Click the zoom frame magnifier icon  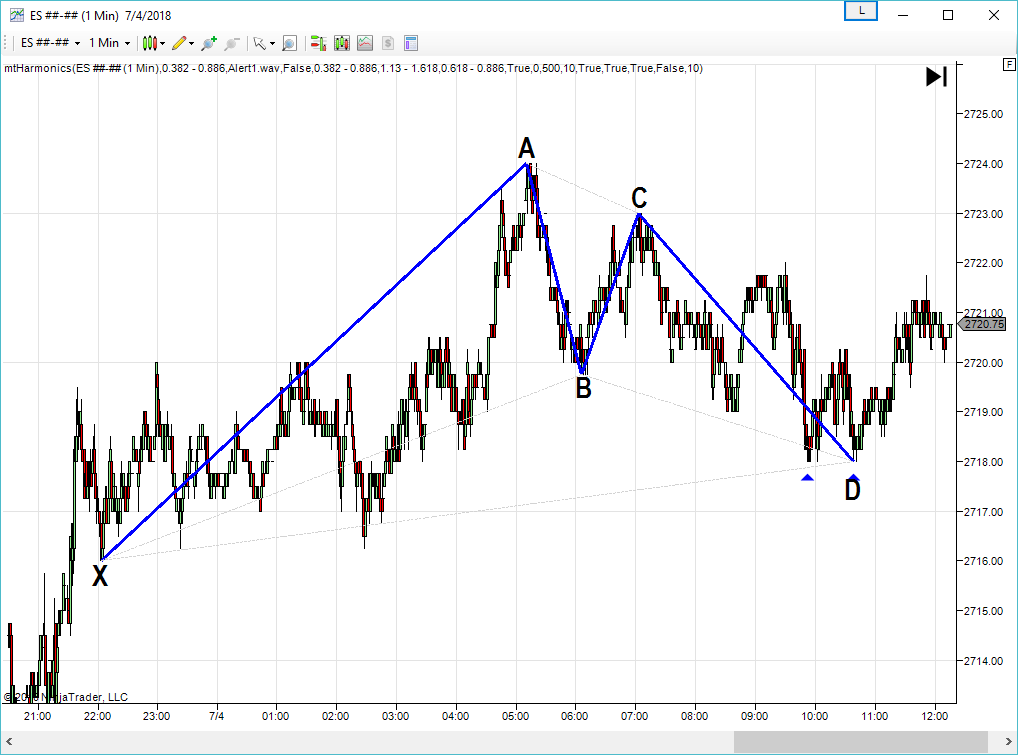tap(289, 43)
